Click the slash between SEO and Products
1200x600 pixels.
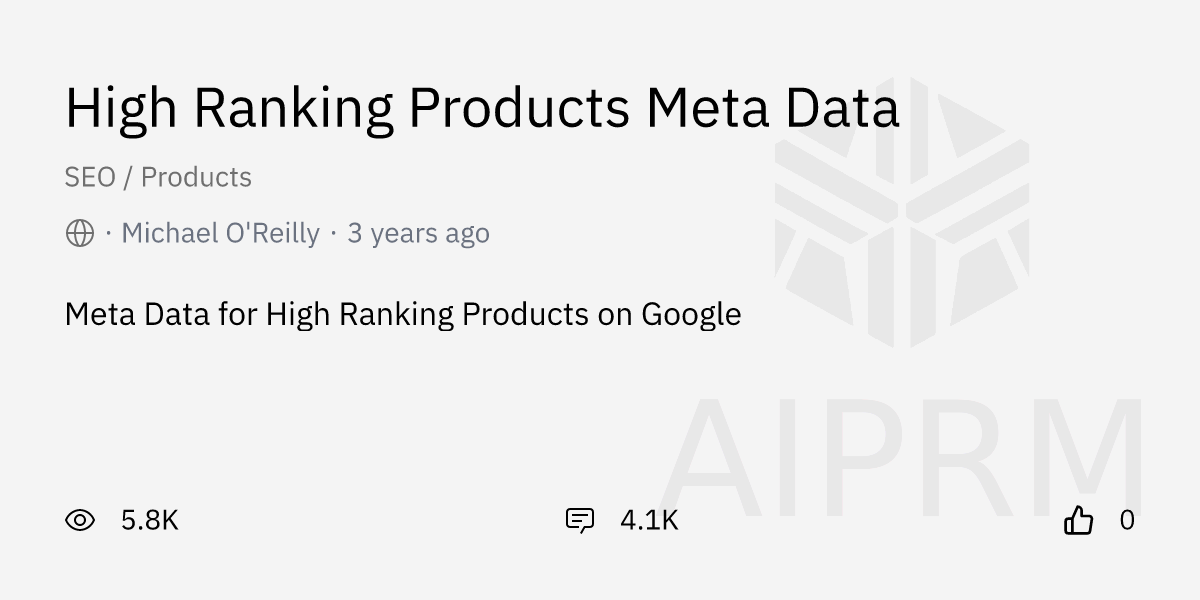pyautogui.click(x=128, y=178)
